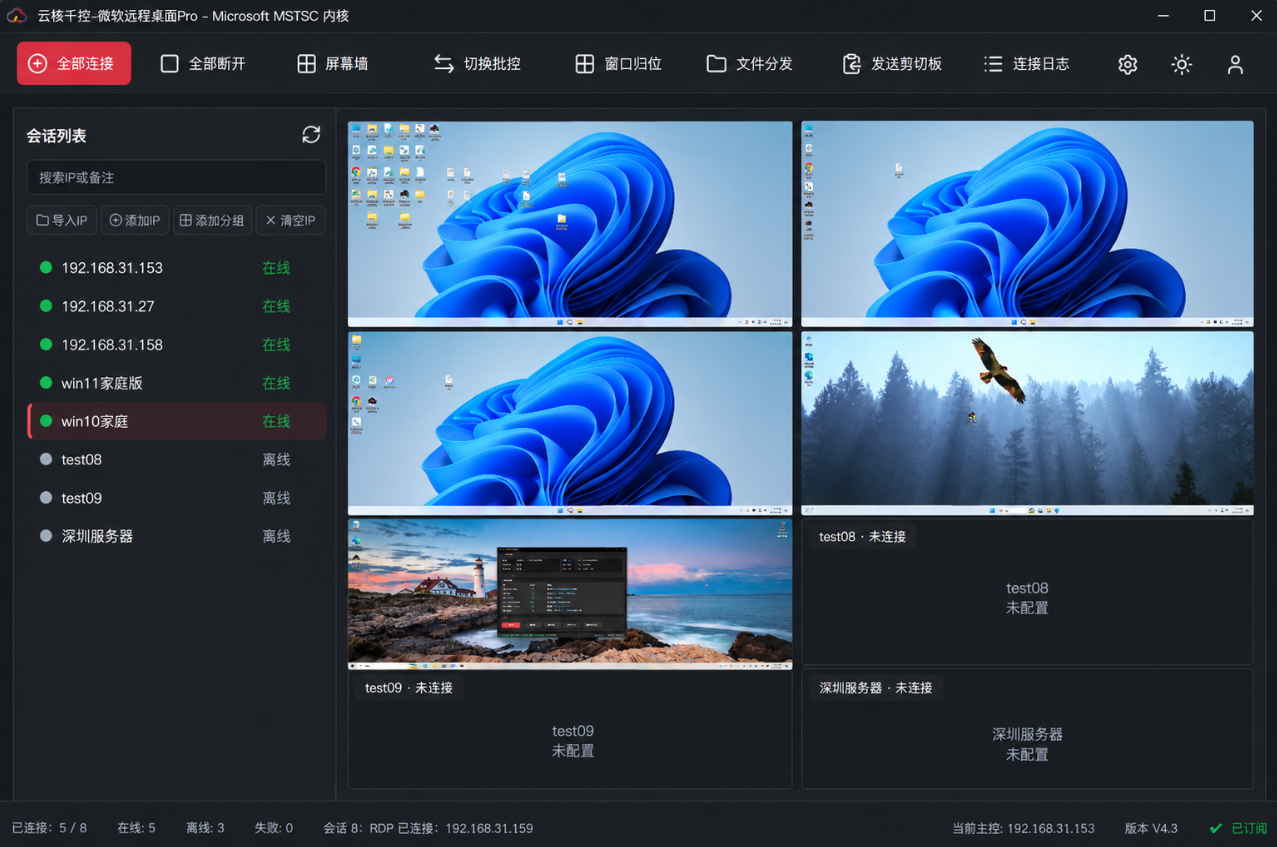Select the test08 session row
Image resolution: width=1277 pixels, height=847 pixels.
(176, 460)
